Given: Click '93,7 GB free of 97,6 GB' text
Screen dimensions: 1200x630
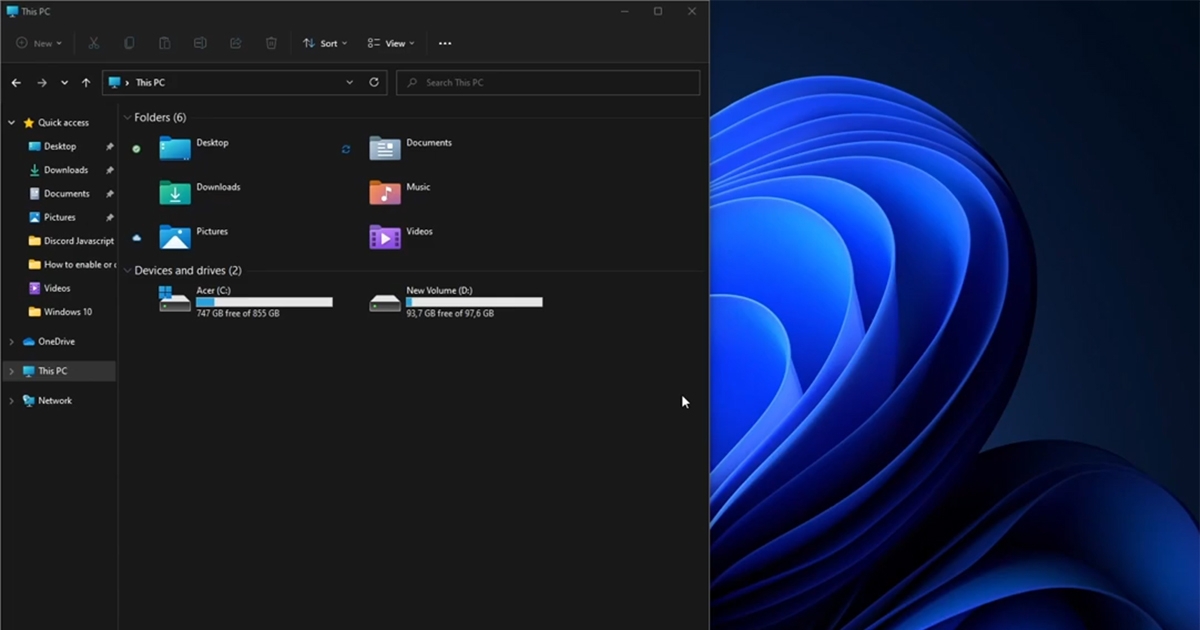Looking at the screenshot, I should [450, 314].
